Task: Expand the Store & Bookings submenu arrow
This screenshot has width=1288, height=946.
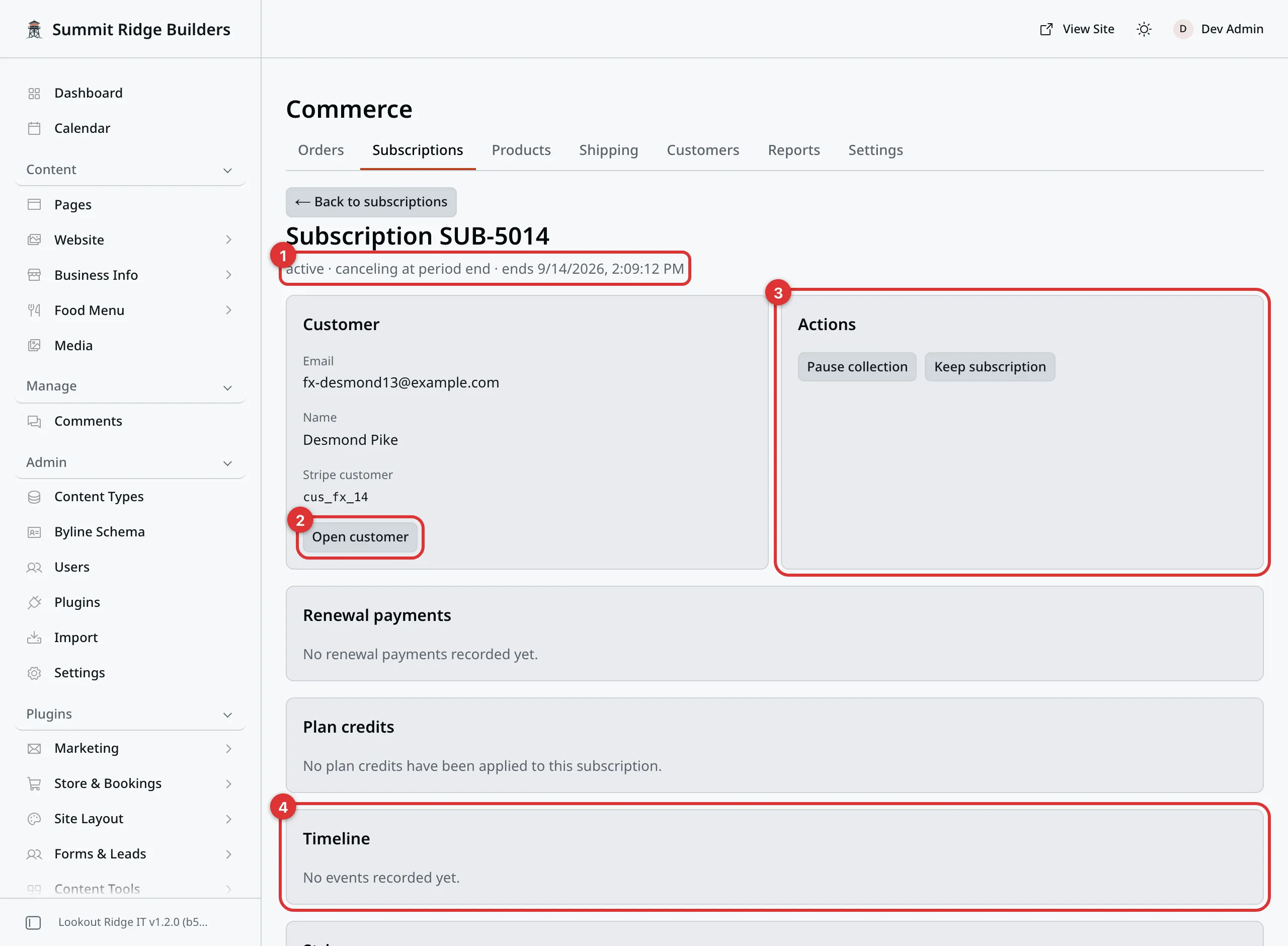Action: (228, 783)
